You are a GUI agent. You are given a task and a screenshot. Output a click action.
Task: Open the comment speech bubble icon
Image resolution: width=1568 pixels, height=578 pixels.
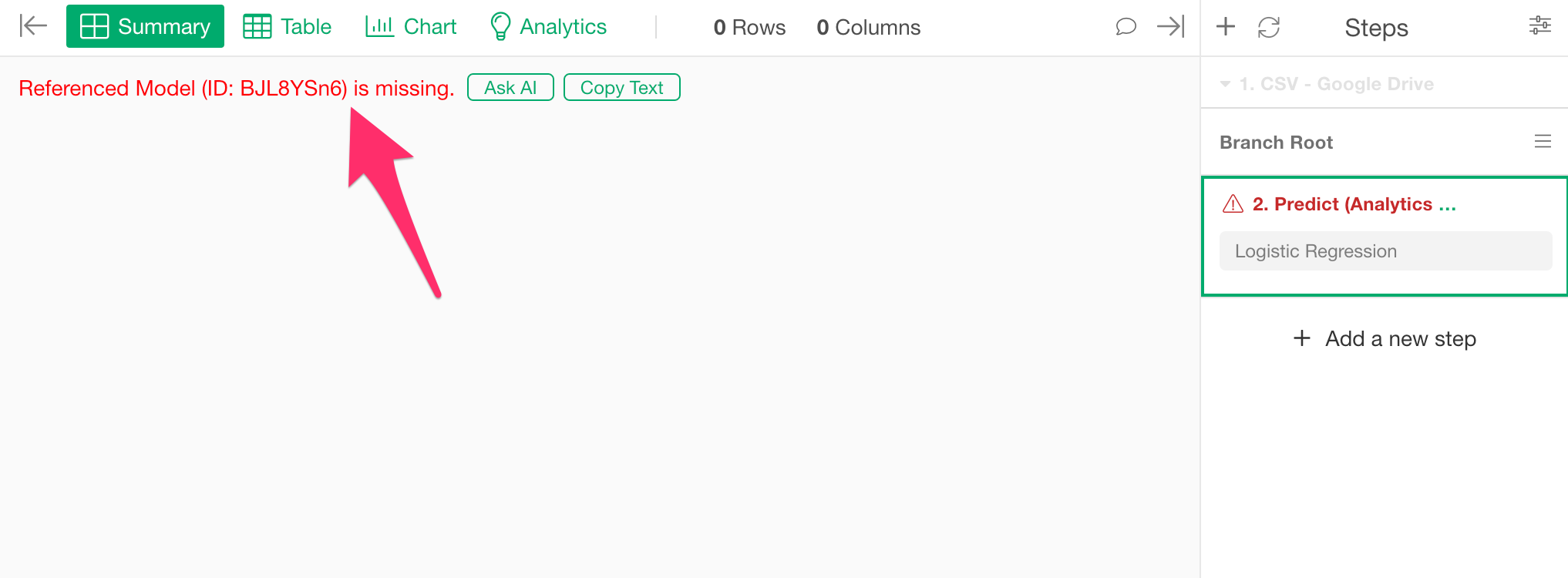click(1126, 27)
